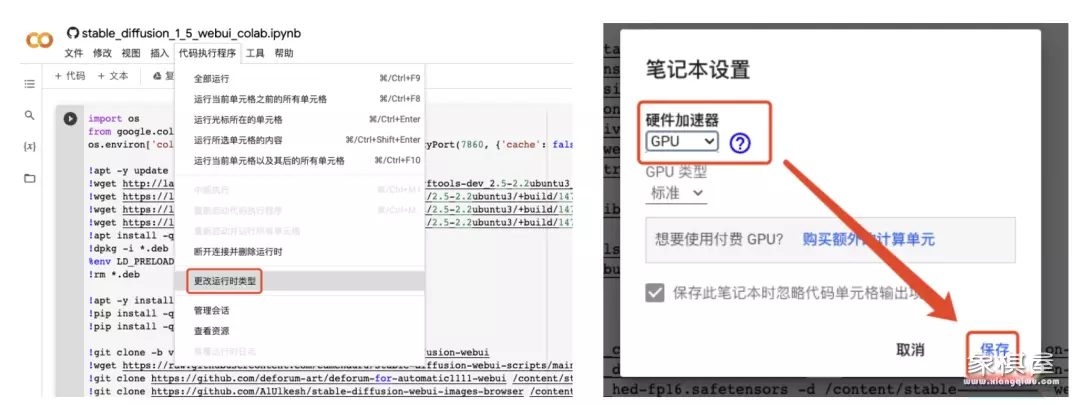Image resolution: width=1080 pixels, height=405 pixels.
Task: Choose 运行当前单元格之前的所有单元格
Action: (300, 99)
